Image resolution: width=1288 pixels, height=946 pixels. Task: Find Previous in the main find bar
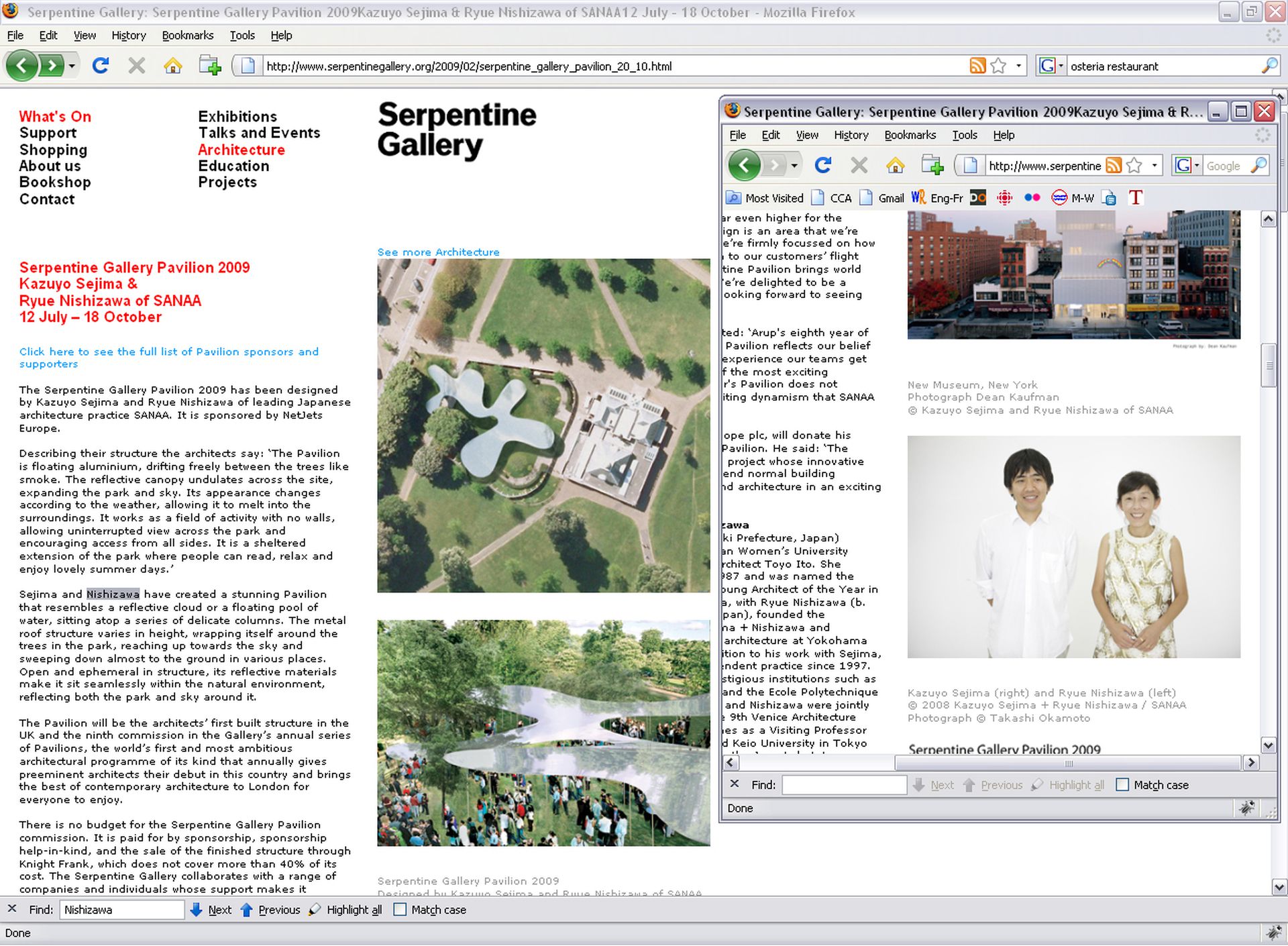pos(270,910)
